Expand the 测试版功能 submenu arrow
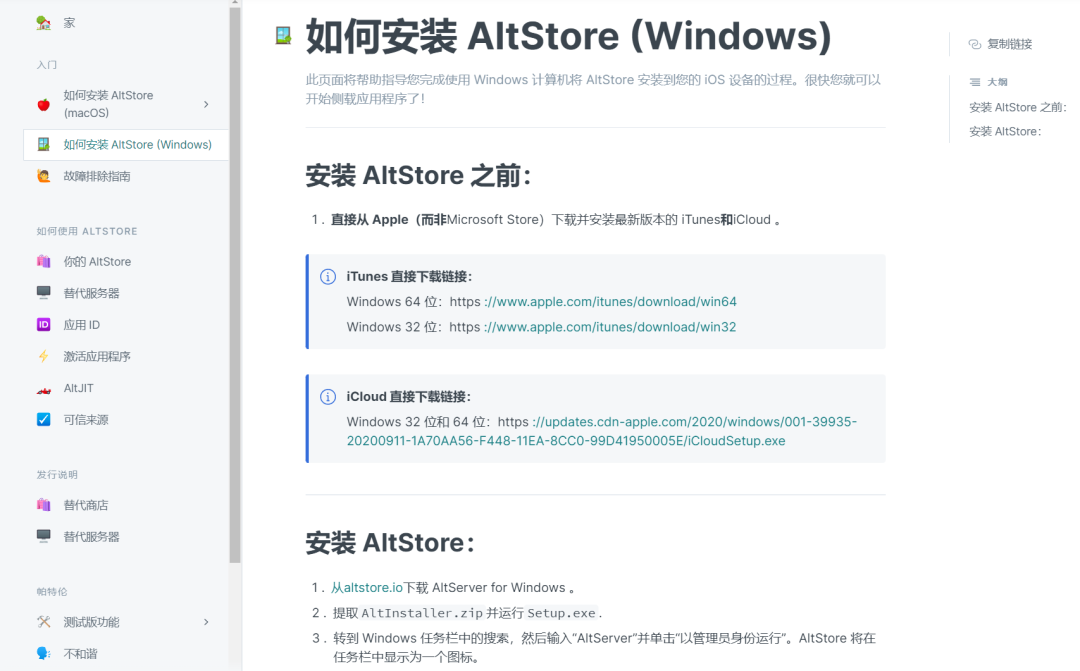 pyautogui.click(x=206, y=622)
